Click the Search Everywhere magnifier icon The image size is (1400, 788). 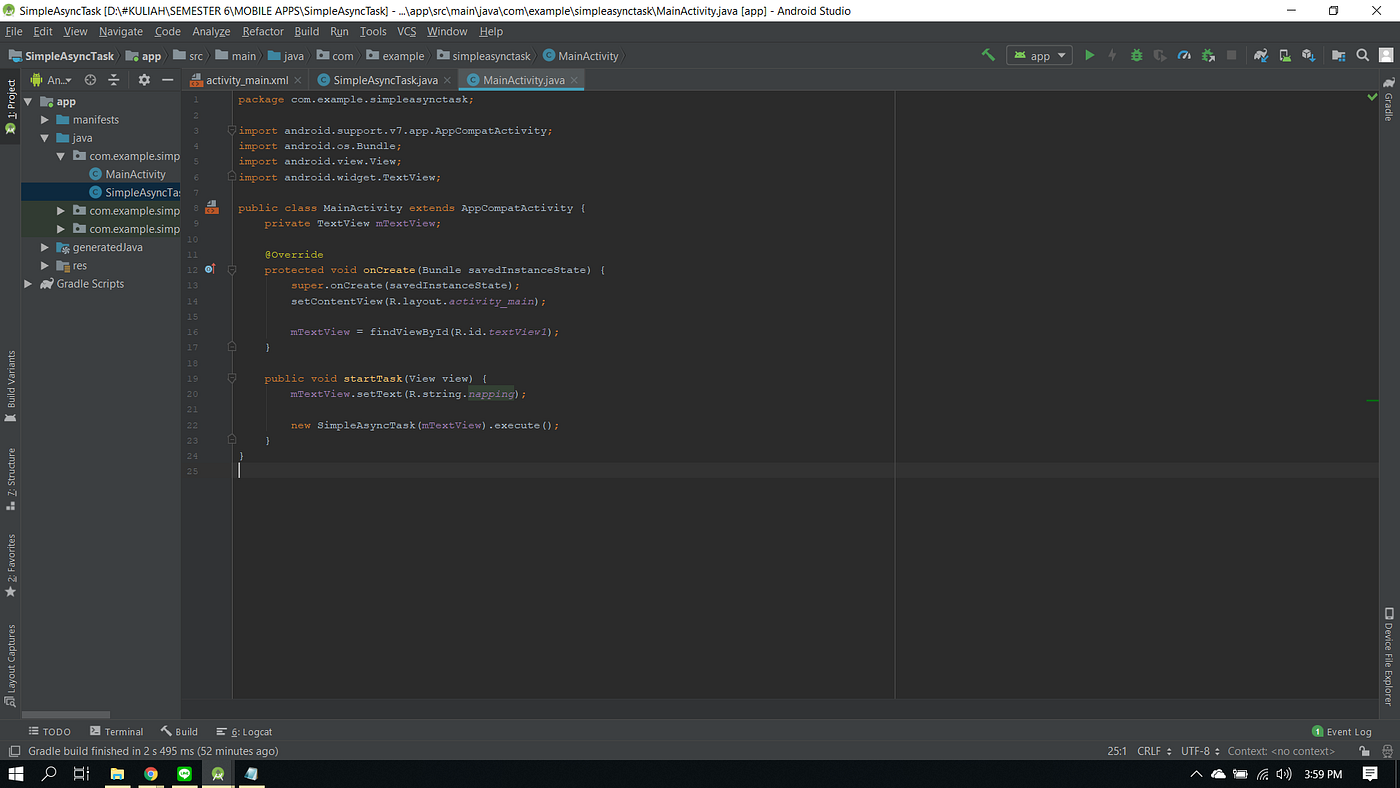(1362, 56)
